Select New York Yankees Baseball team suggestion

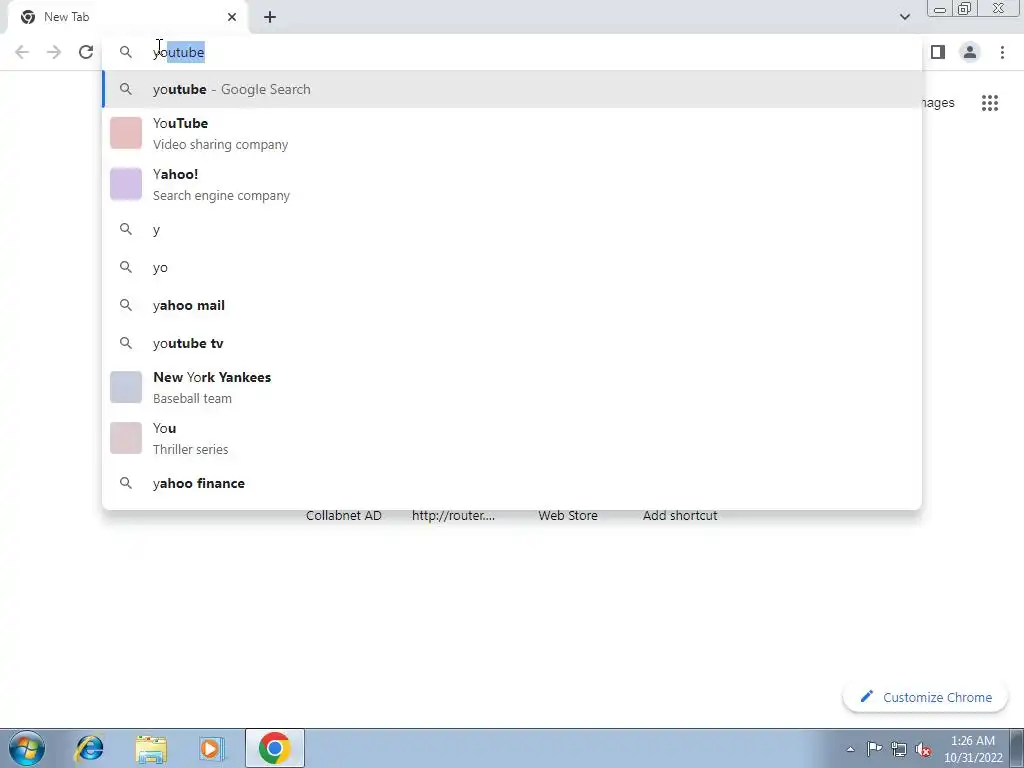click(x=512, y=387)
